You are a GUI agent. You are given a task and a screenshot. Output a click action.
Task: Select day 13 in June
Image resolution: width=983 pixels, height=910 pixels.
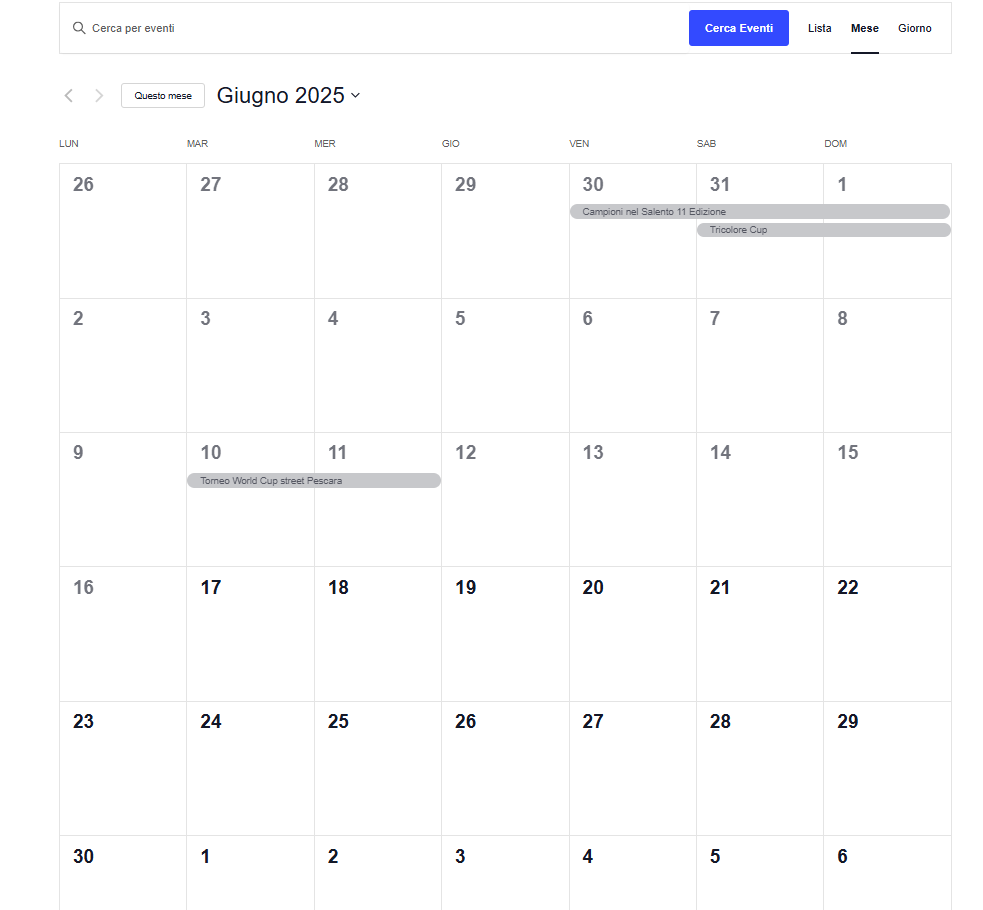pyautogui.click(x=592, y=452)
